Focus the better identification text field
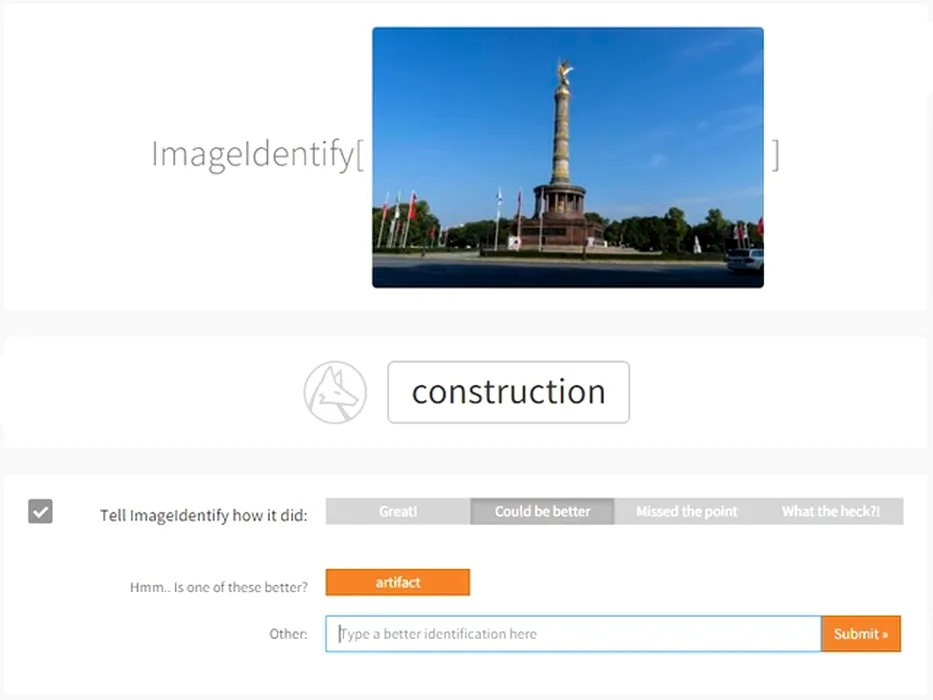The width and height of the screenshot is (933, 700). point(574,634)
